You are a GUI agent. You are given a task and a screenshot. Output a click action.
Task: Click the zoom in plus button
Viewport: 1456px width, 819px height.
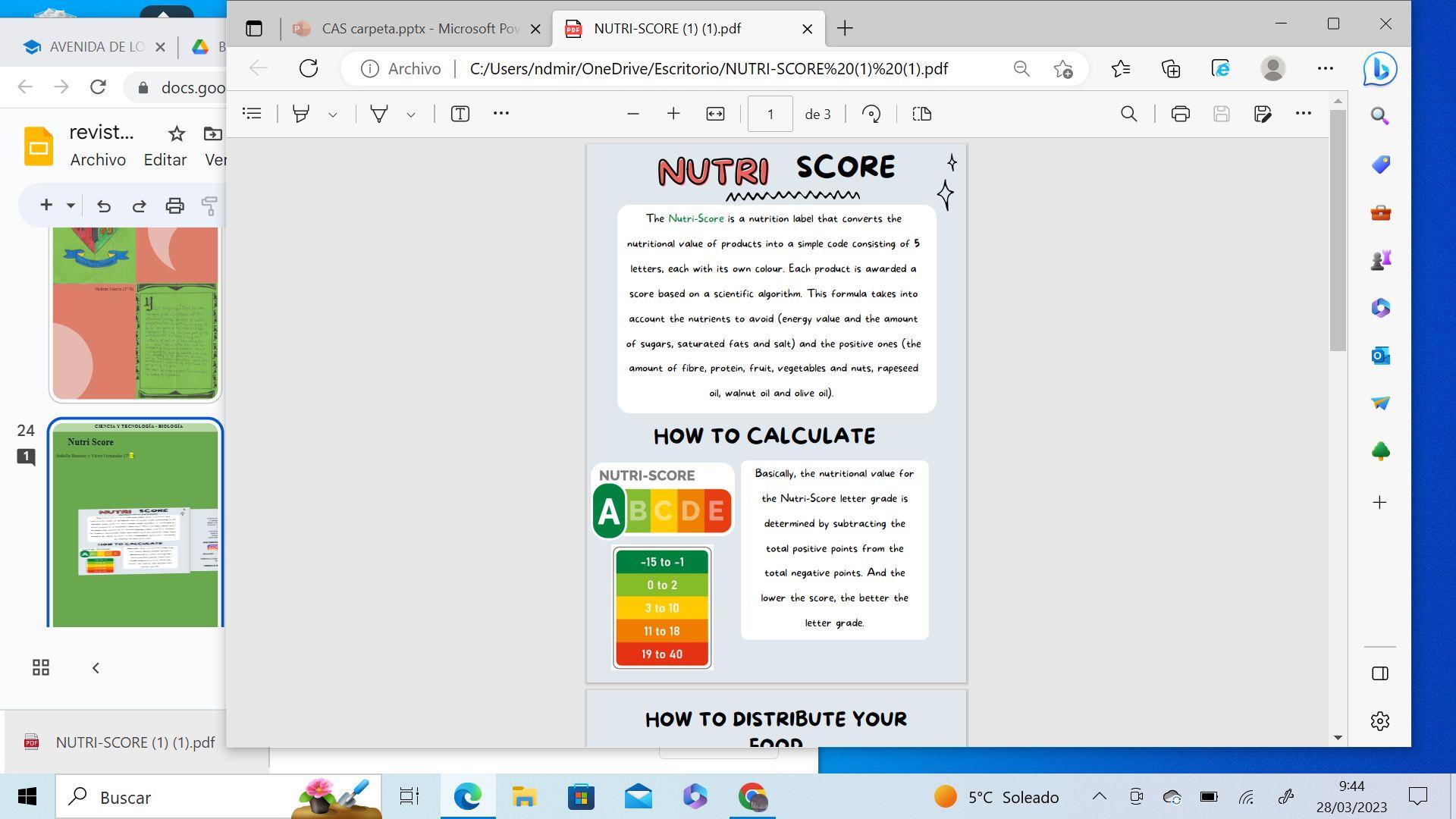[673, 114]
